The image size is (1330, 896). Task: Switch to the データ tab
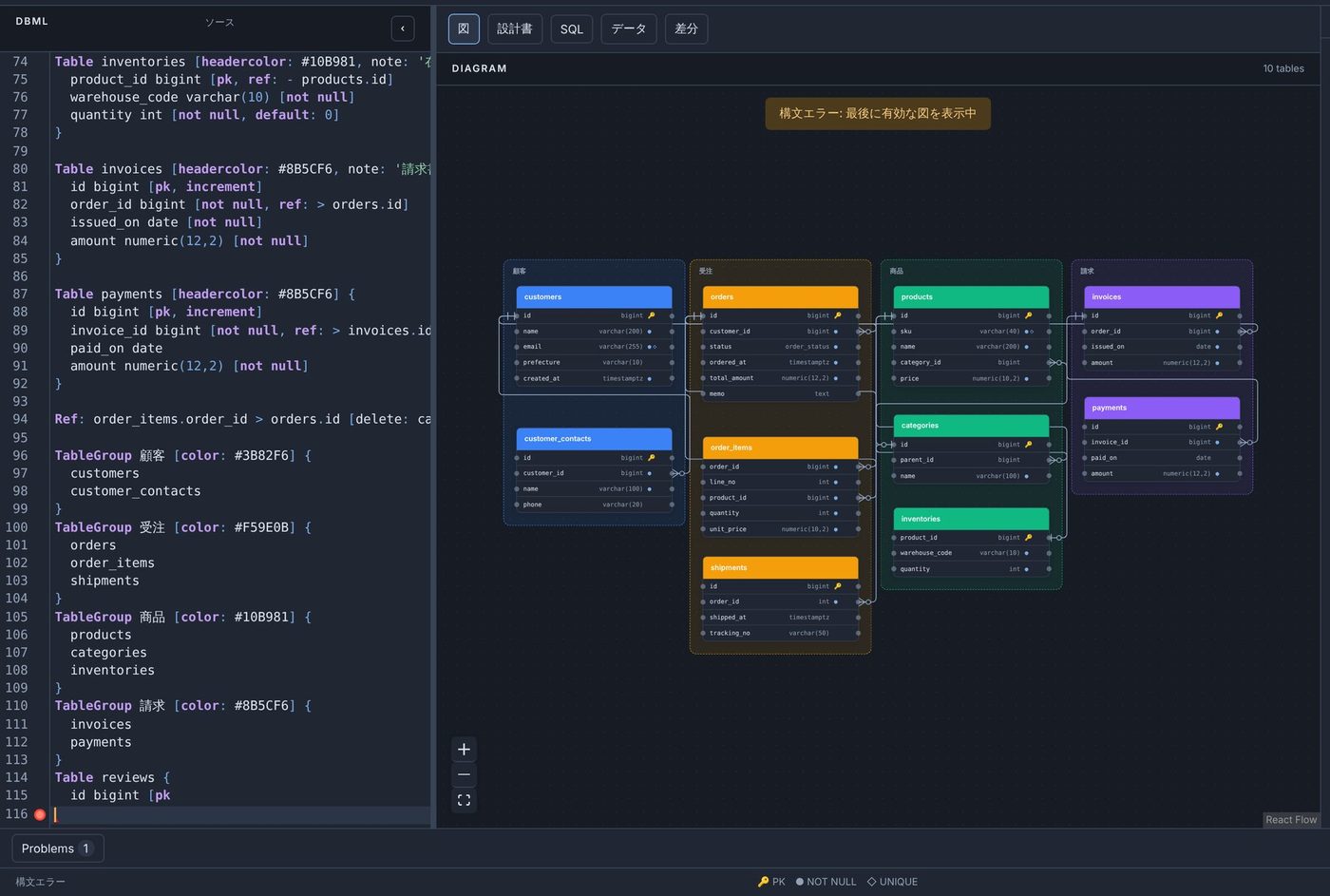pyautogui.click(x=629, y=29)
